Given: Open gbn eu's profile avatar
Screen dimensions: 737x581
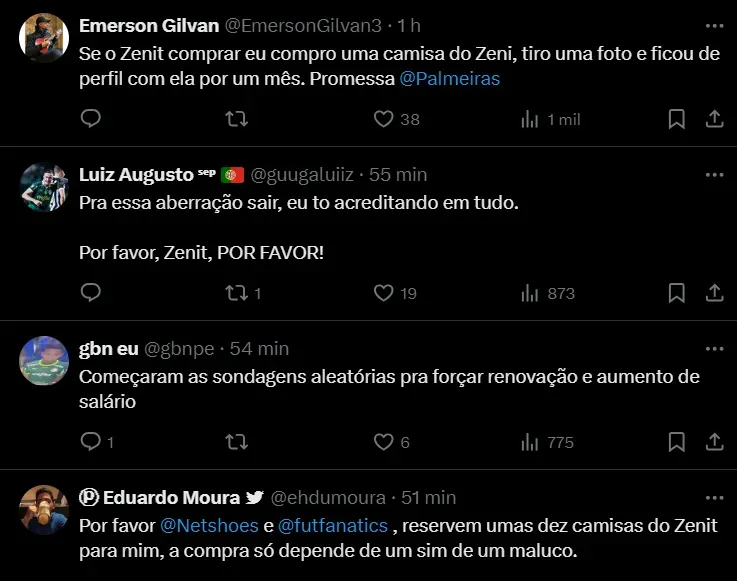Looking at the screenshot, I should pos(44,362).
